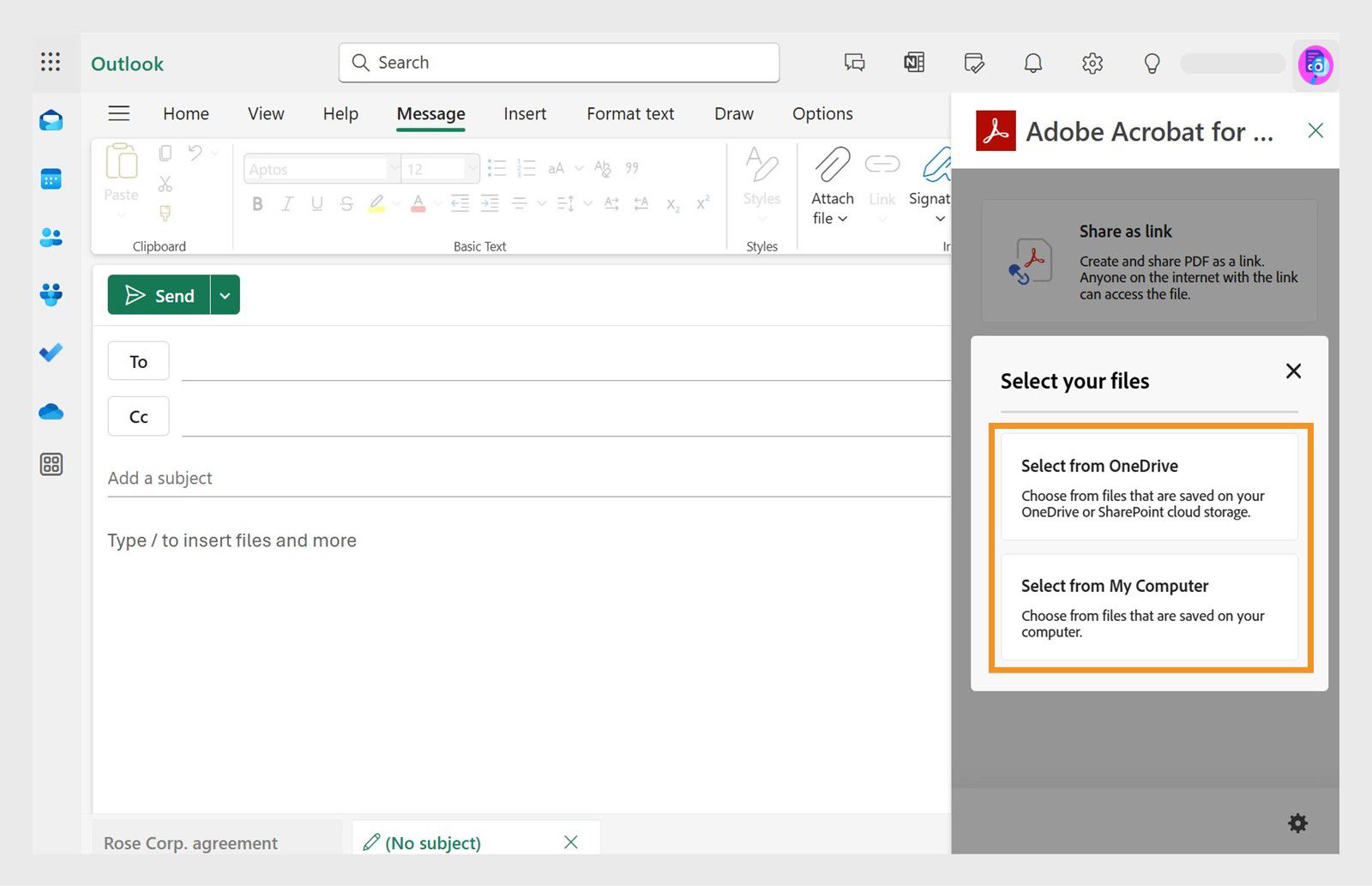1372x886 pixels.
Task: Click the Send button
Action: (163, 294)
